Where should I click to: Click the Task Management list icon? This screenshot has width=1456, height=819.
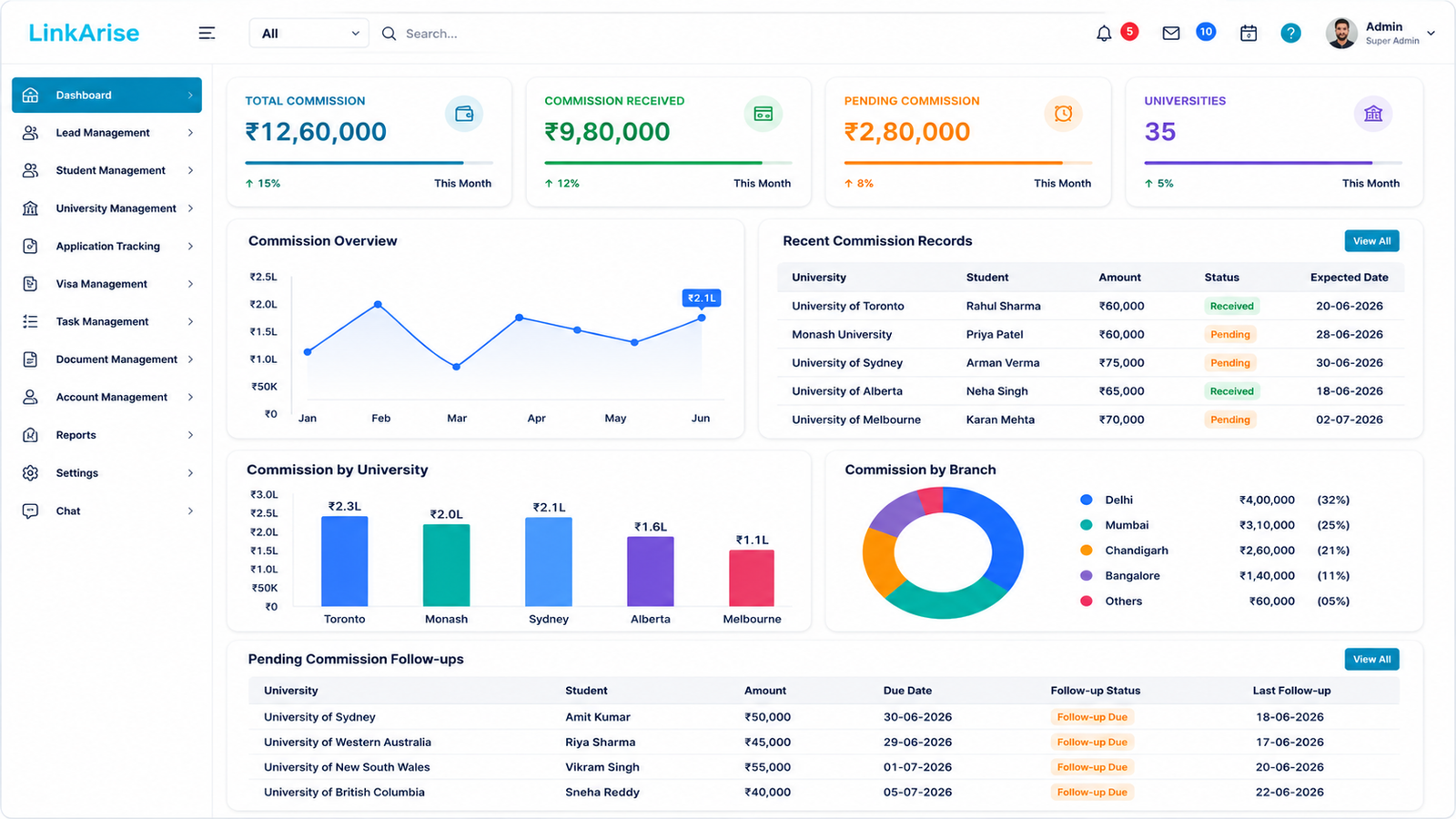tap(30, 322)
